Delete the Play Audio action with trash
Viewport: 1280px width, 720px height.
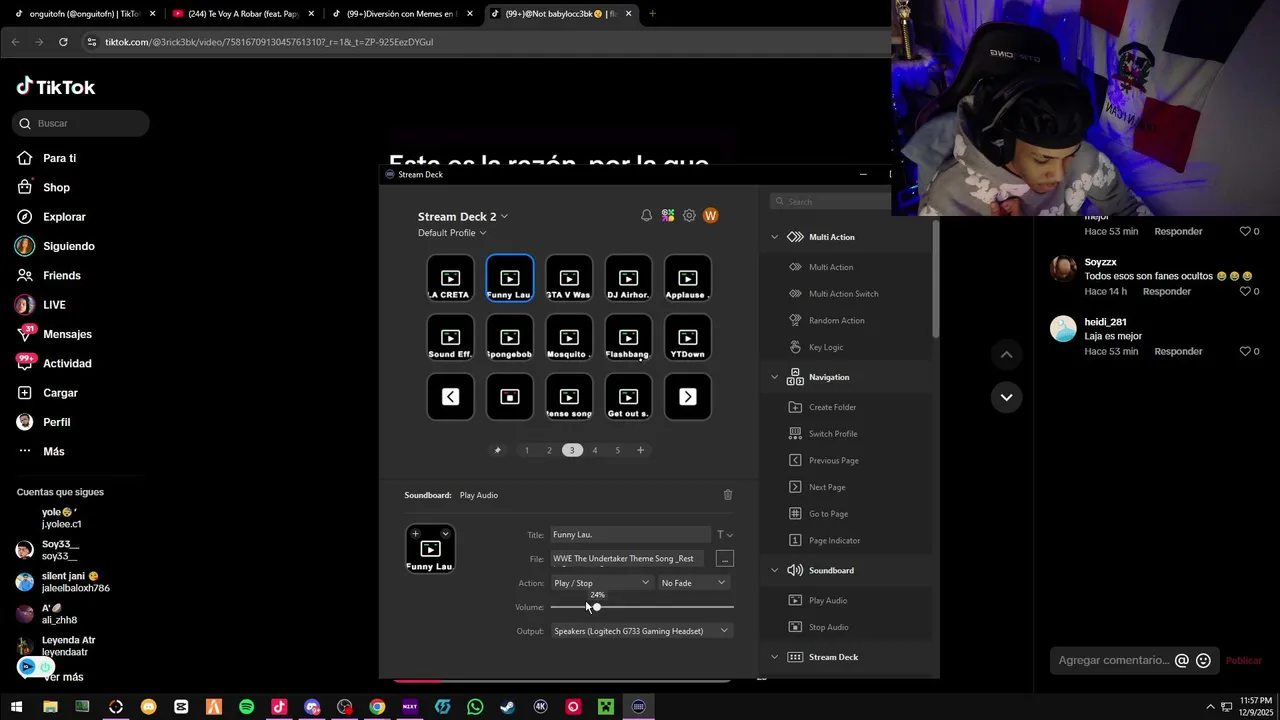point(728,495)
